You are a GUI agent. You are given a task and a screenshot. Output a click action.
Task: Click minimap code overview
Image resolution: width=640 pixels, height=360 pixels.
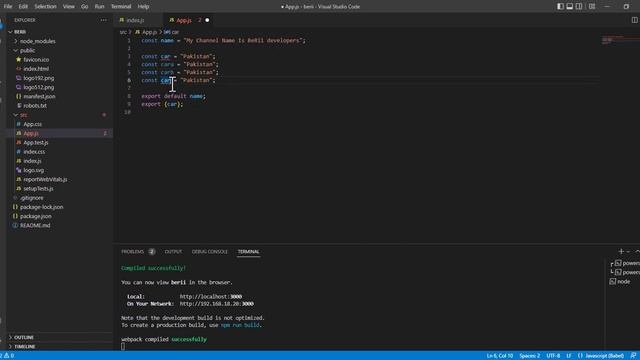click(x=620, y=40)
